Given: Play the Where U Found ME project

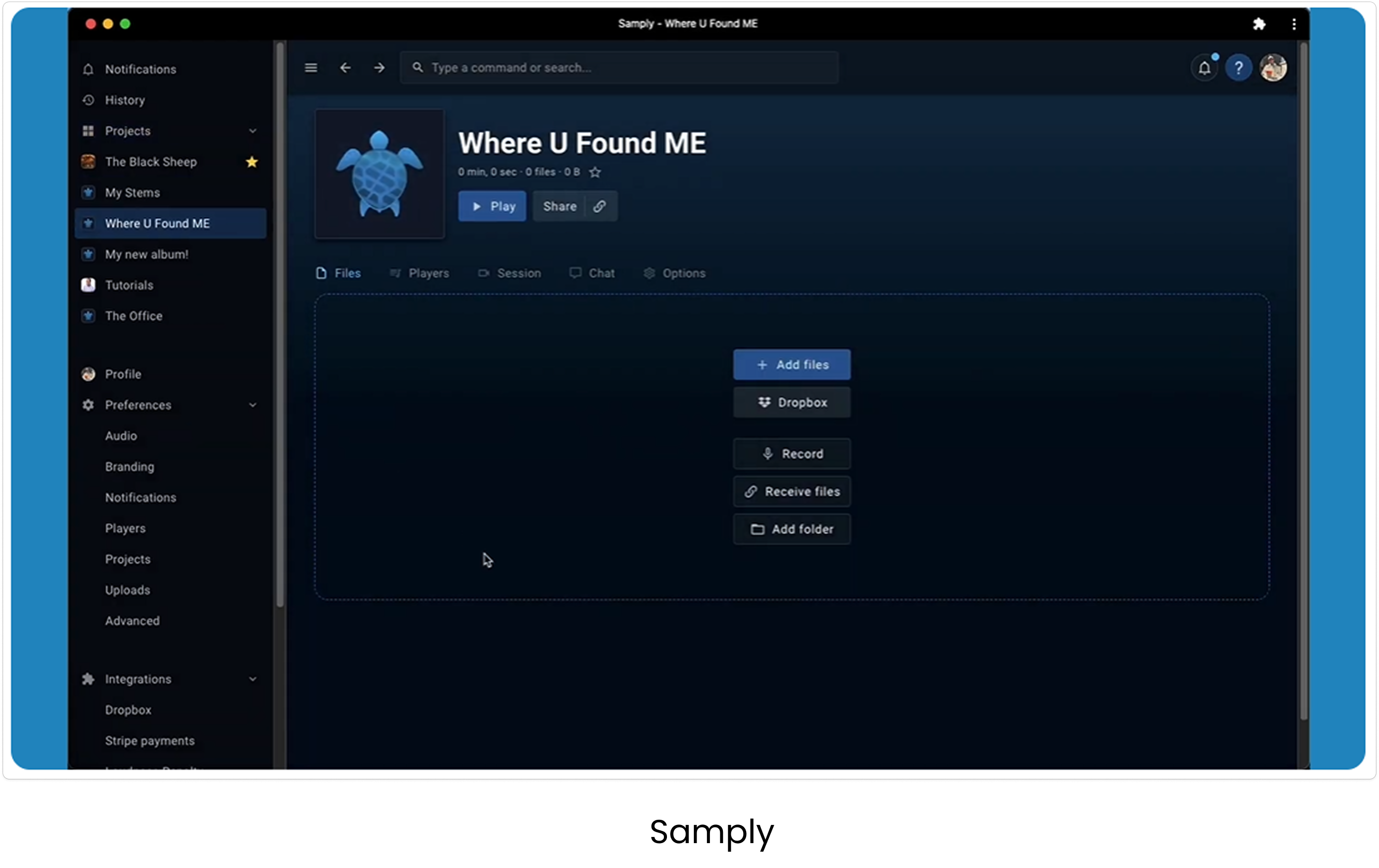Looking at the screenshot, I should point(492,206).
